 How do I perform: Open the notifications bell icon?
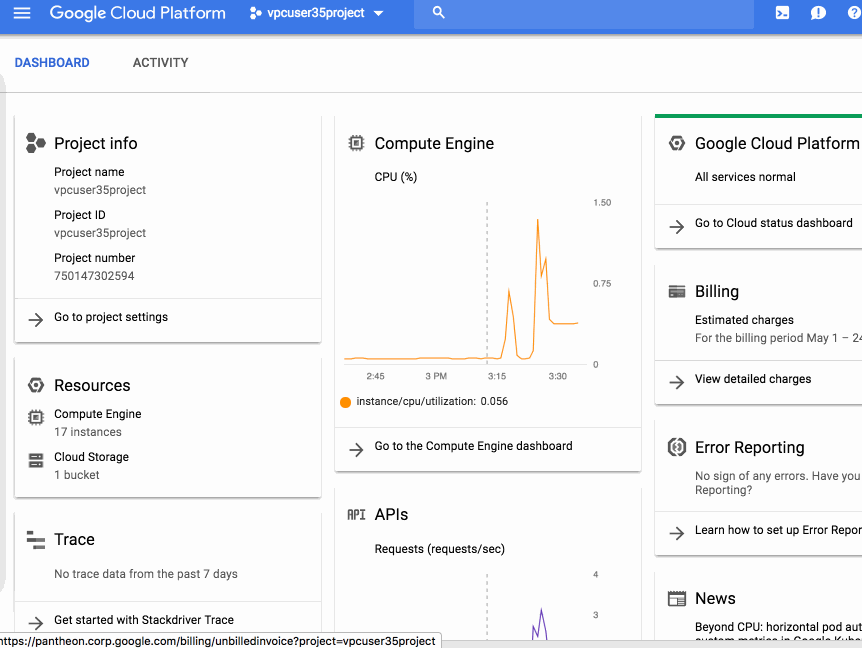click(x=818, y=14)
